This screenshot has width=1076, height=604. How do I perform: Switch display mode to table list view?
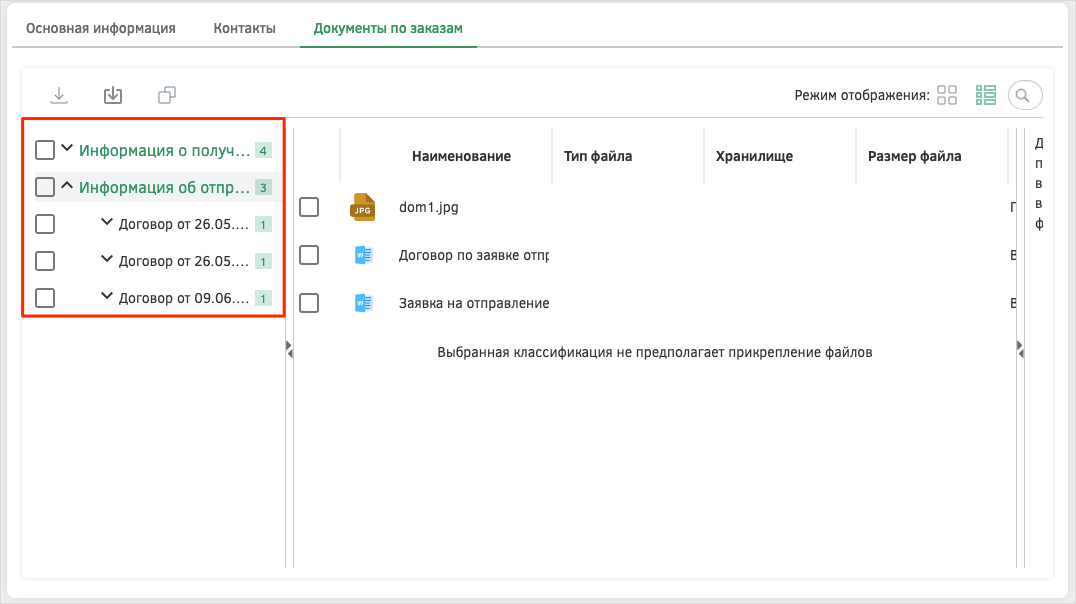986,95
